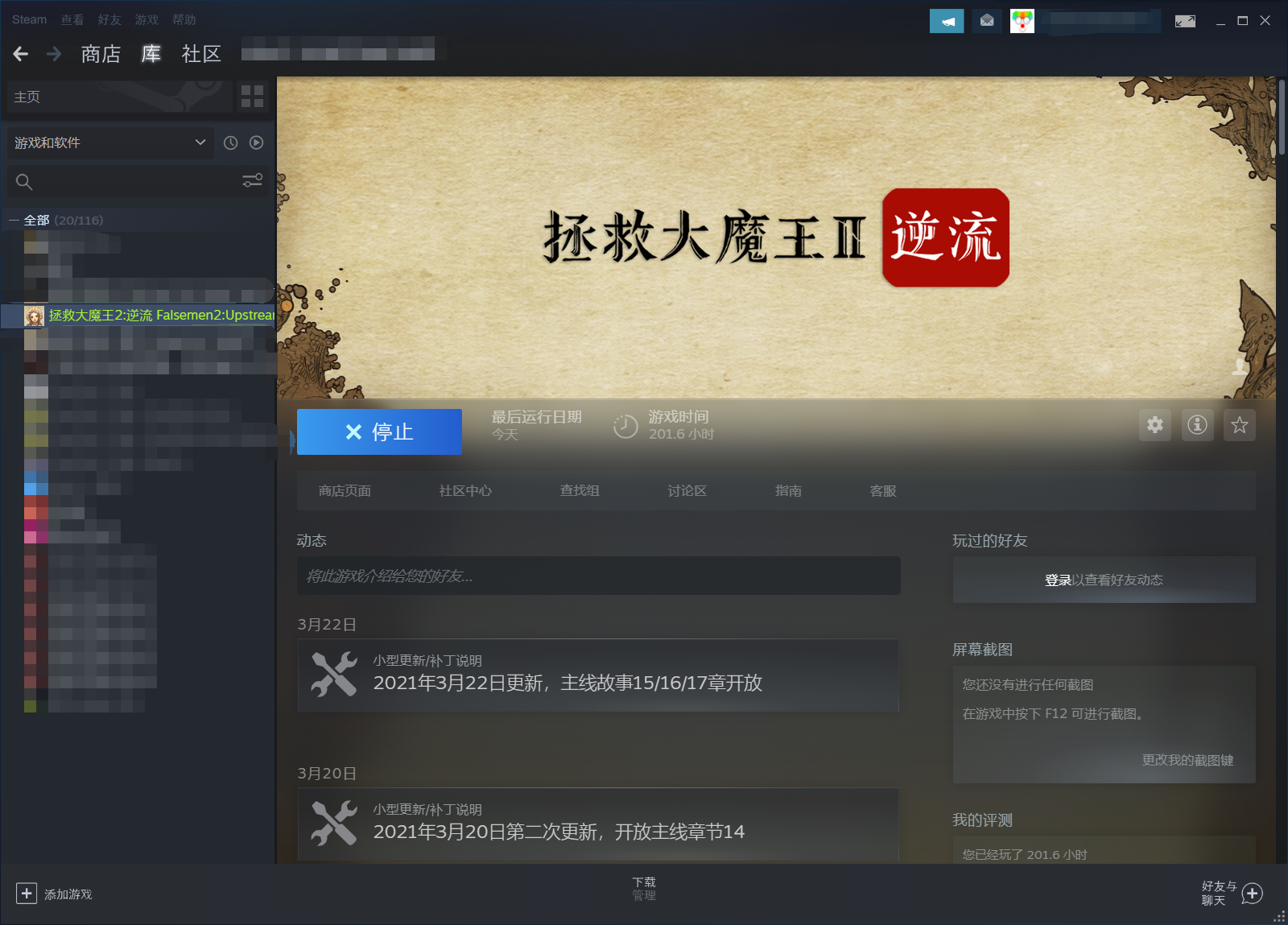Open the 客服 link

tap(883, 490)
